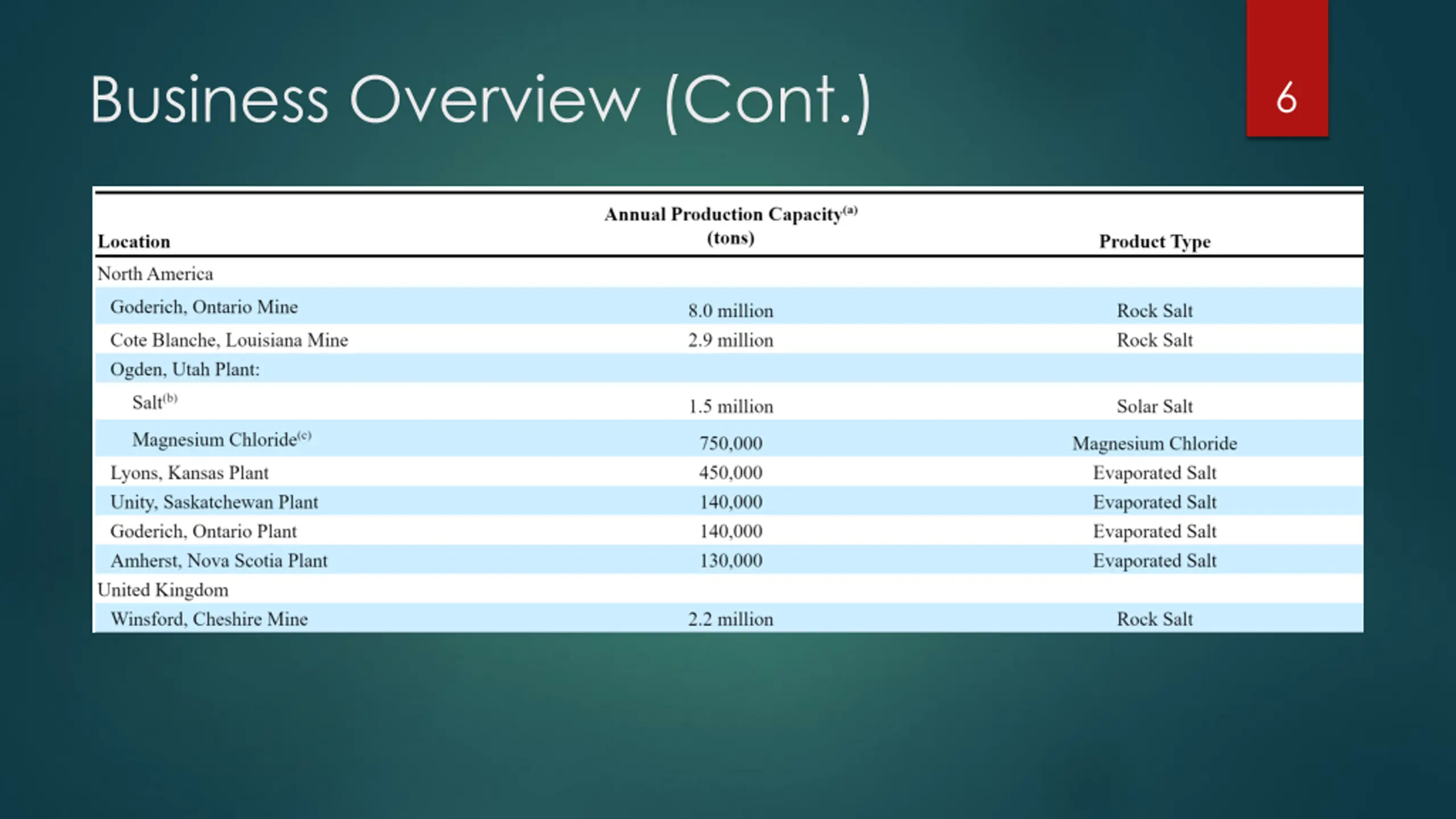Screen dimensions: 1456x819
Task: Click 'Rock Salt' in Cote Blanche row
Action: (1155, 340)
